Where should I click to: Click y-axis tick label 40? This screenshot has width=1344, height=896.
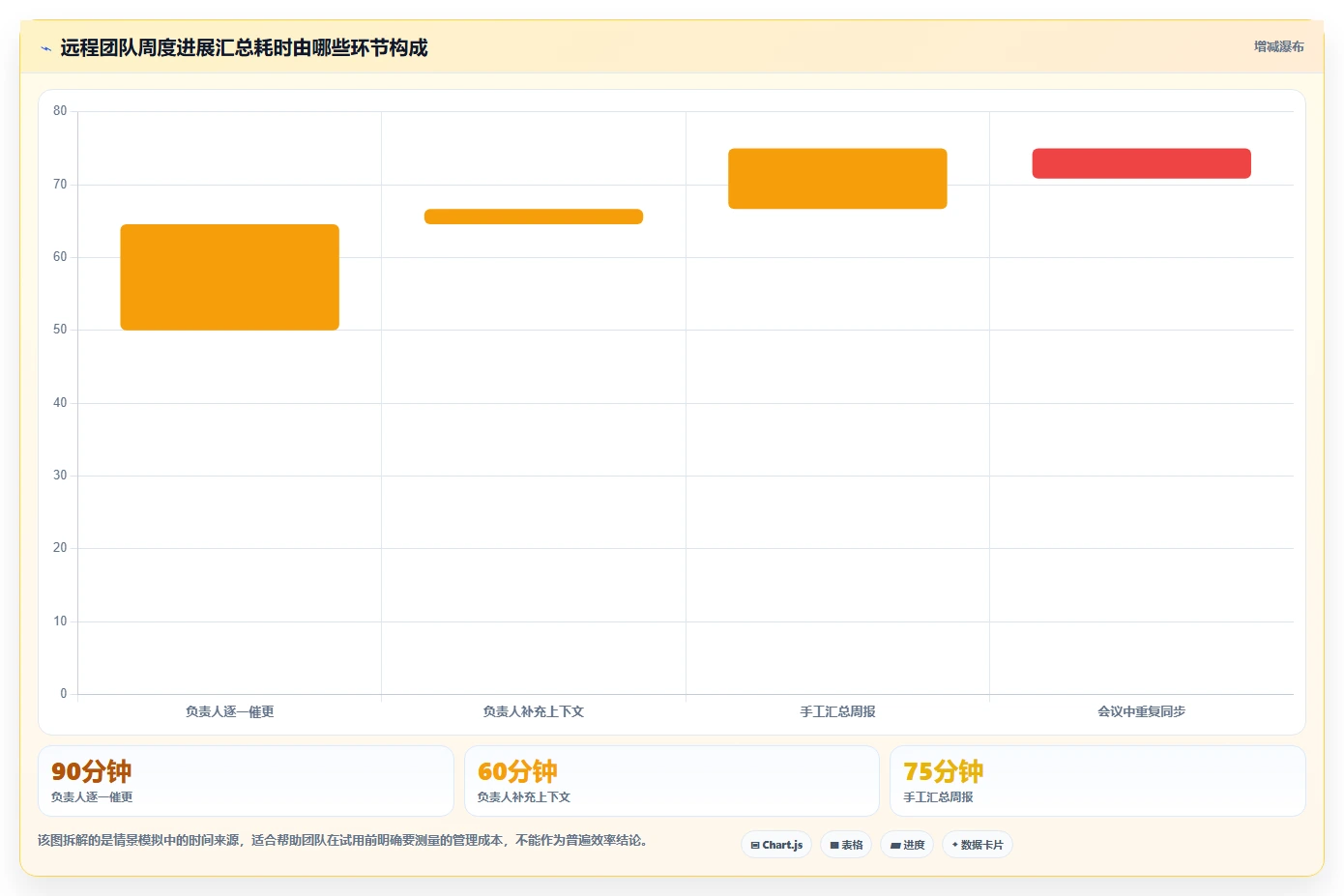[x=60, y=403]
